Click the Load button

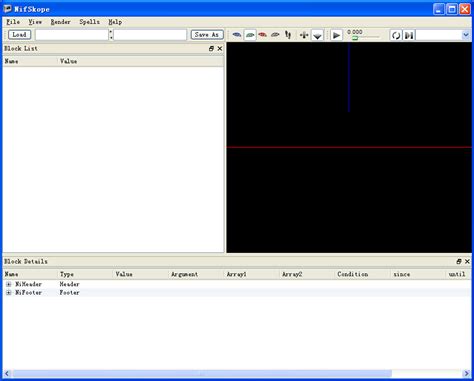pyautogui.click(x=19, y=35)
